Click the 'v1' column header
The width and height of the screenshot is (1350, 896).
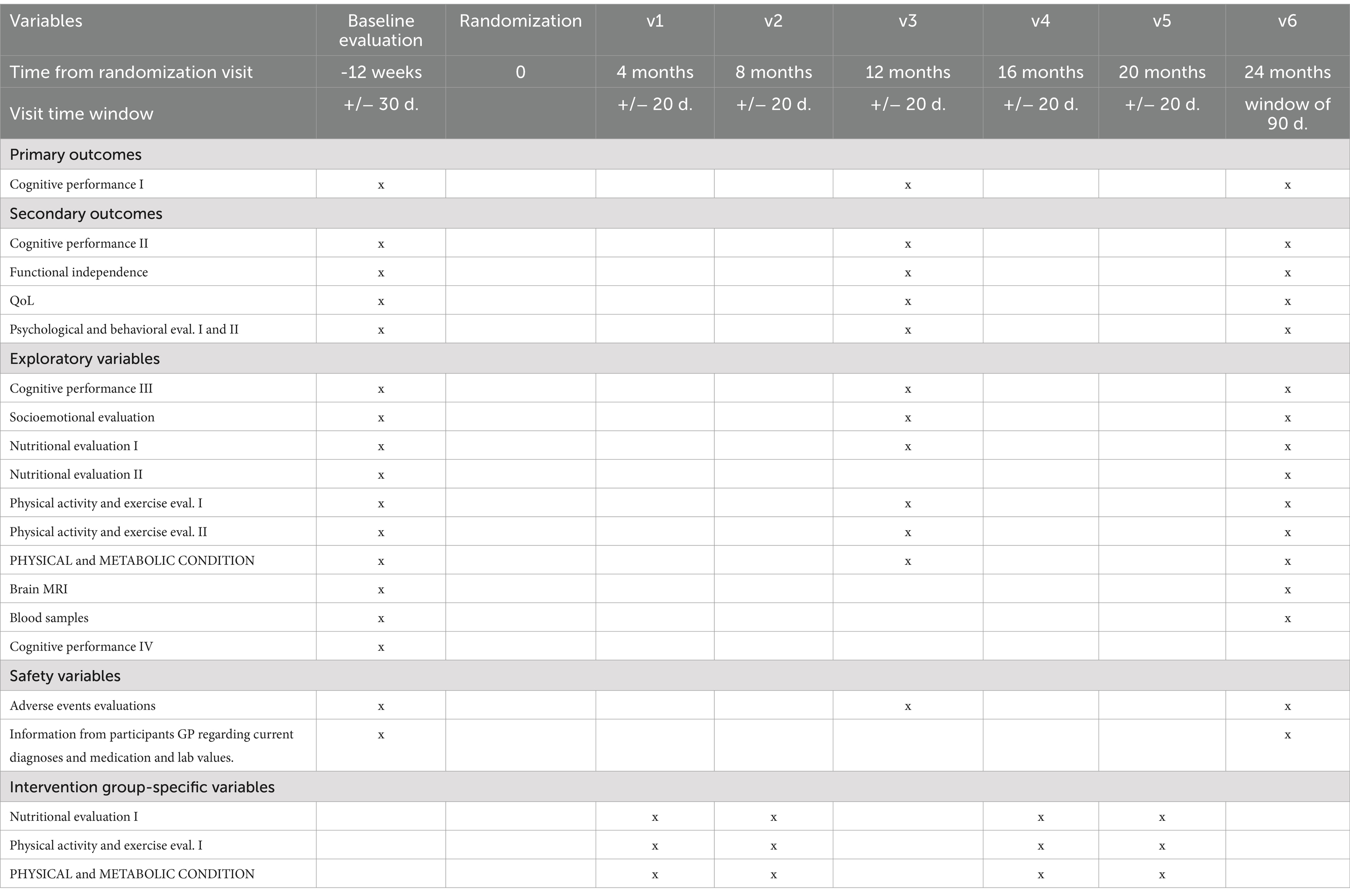[655, 30]
